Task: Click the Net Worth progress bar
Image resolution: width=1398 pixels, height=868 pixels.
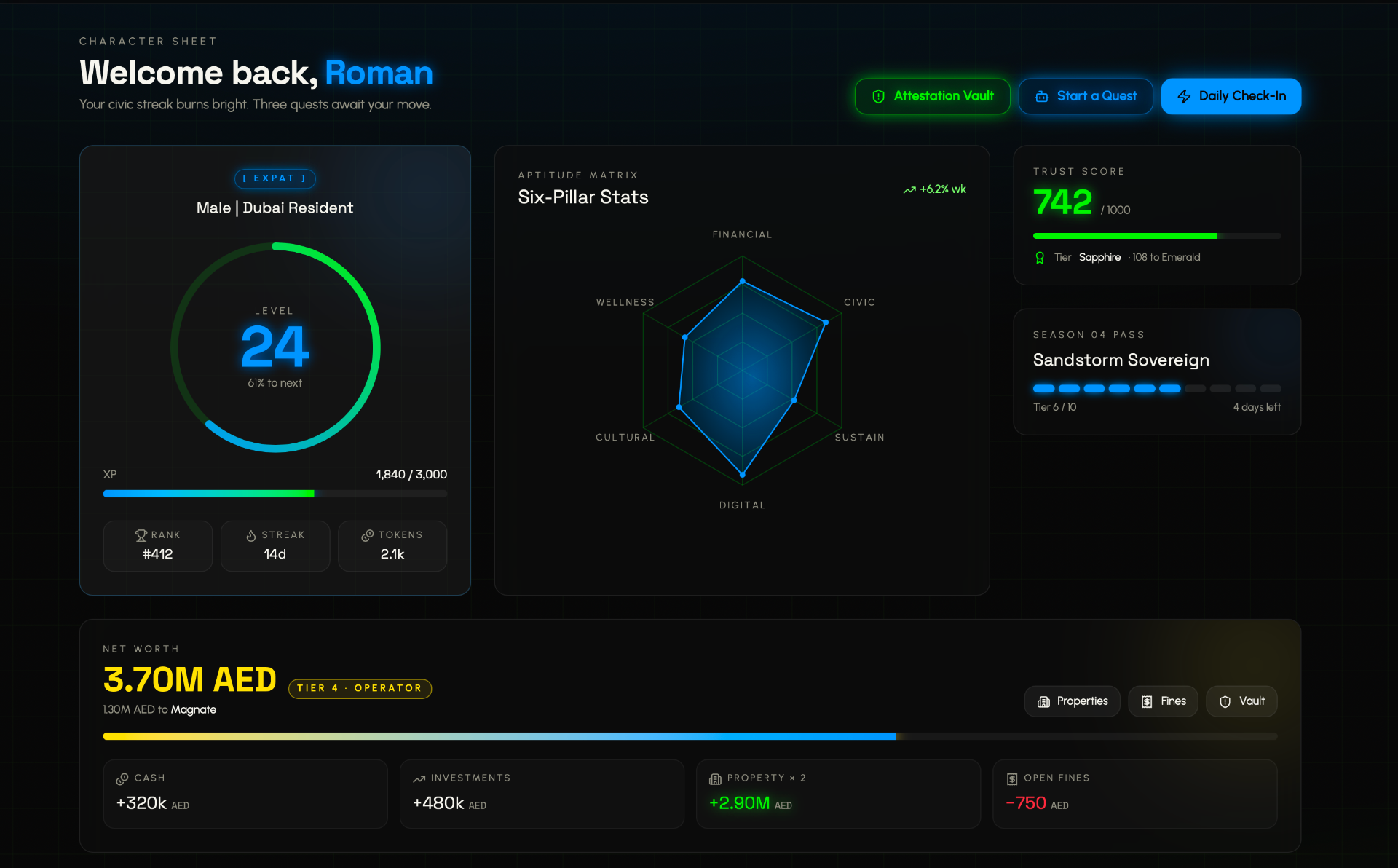Action: pos(690,736)
